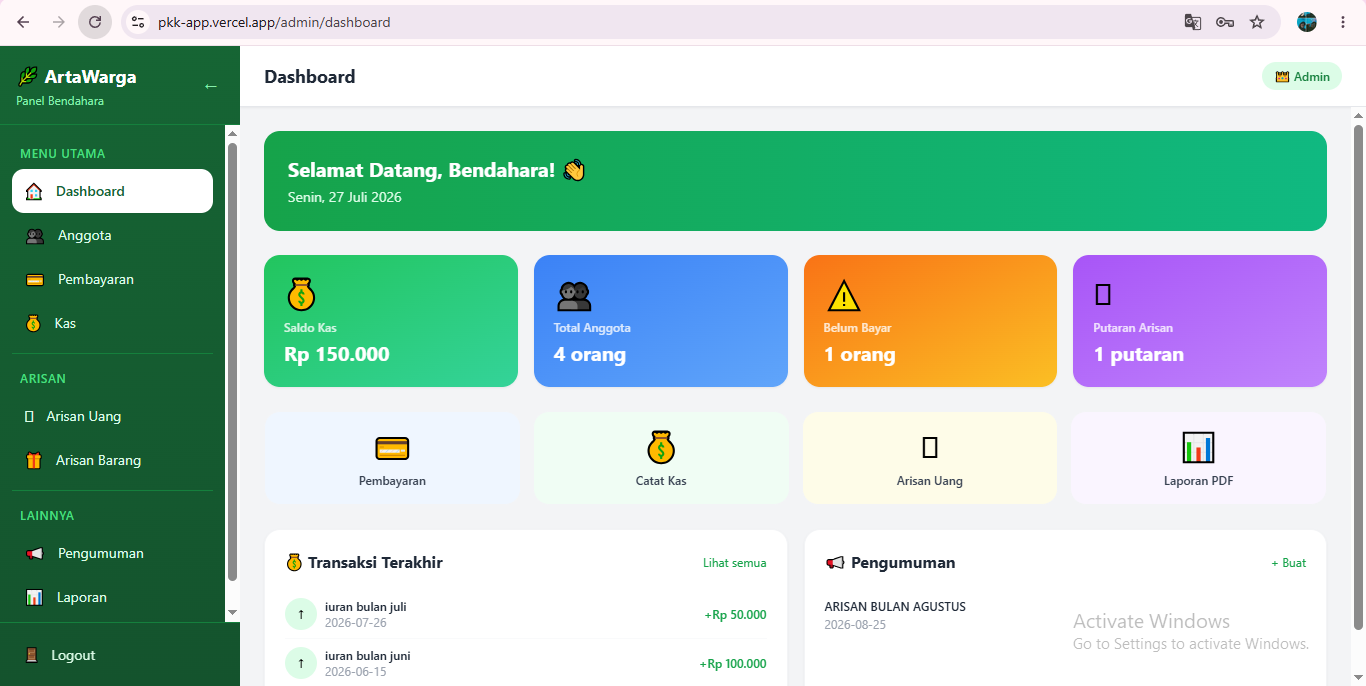The height and width of the screenshot is (686, 1366).
Task: Click the password key icon in address bar
Action: pyautogui.click(x=1224, y=22)
